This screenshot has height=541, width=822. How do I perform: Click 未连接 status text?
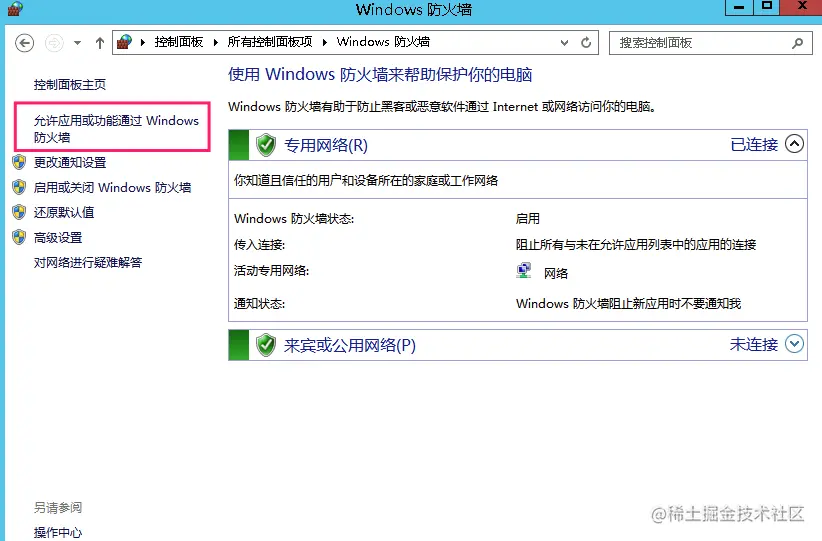pyautogui.click(x=754, y=344)
